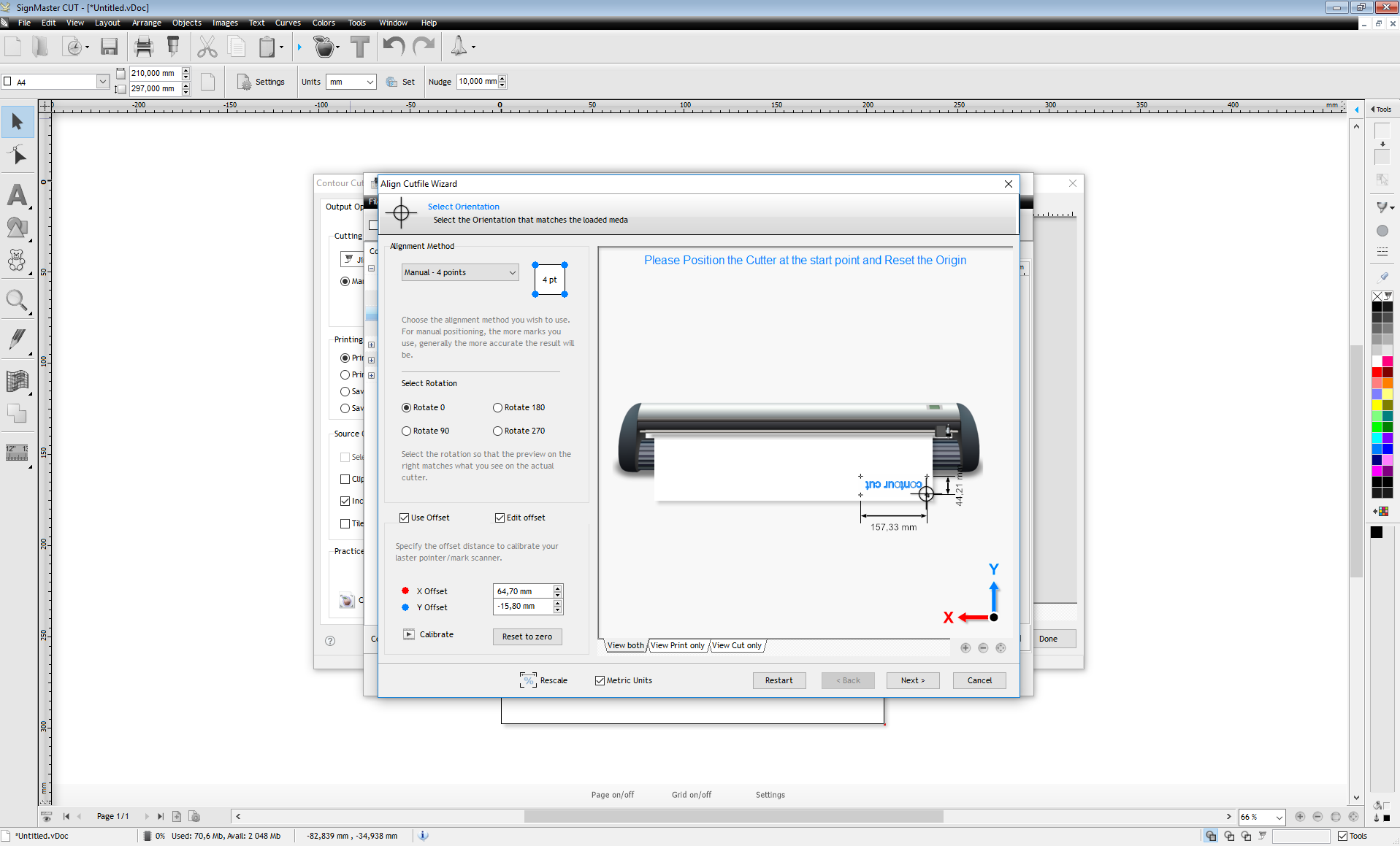
Task: Click the Y Offset value field
Action: point(524,607)
